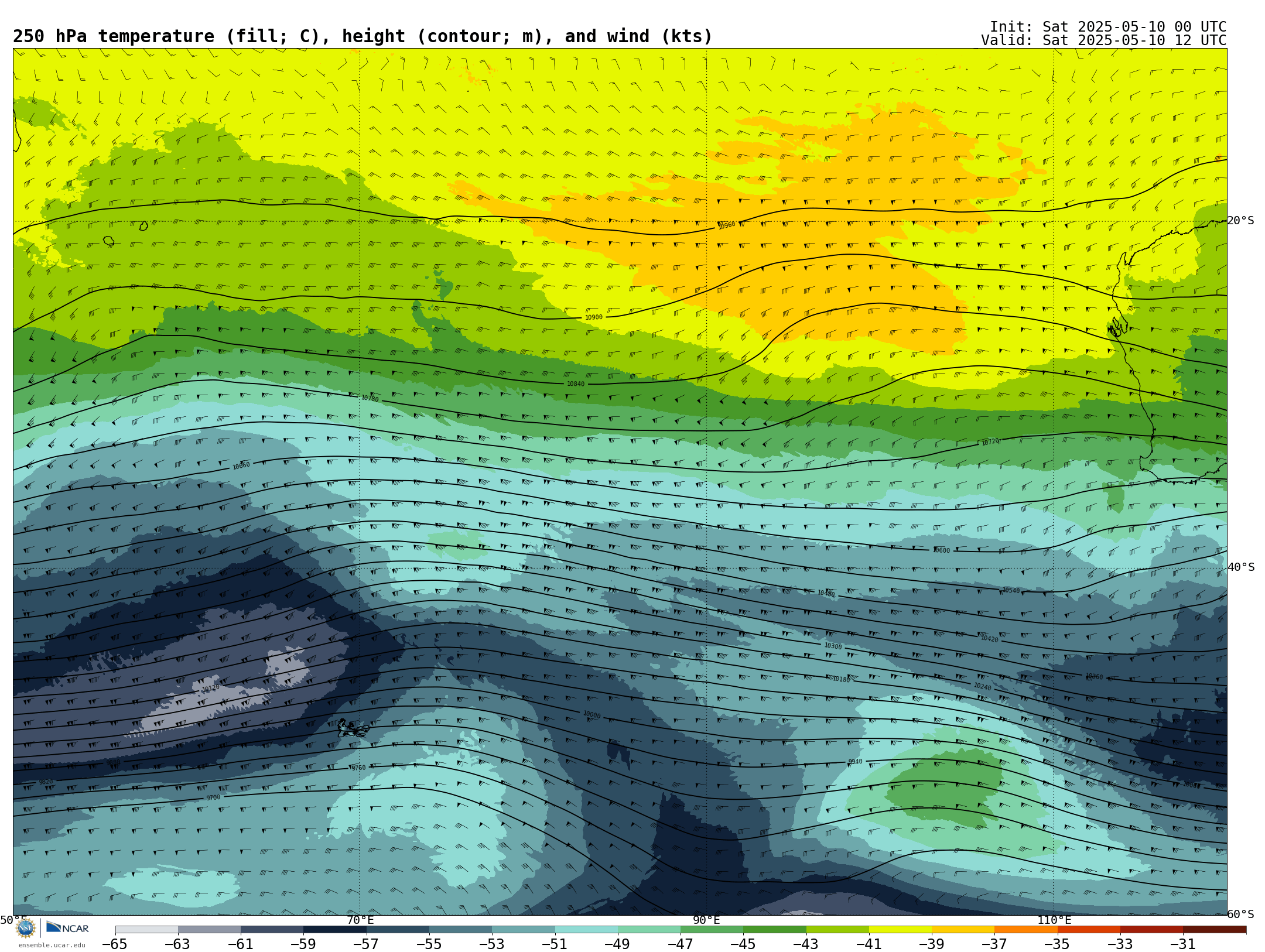Click the 10960 height contour label
This screenshot has width=1265, height=952.
coord(726,225)
